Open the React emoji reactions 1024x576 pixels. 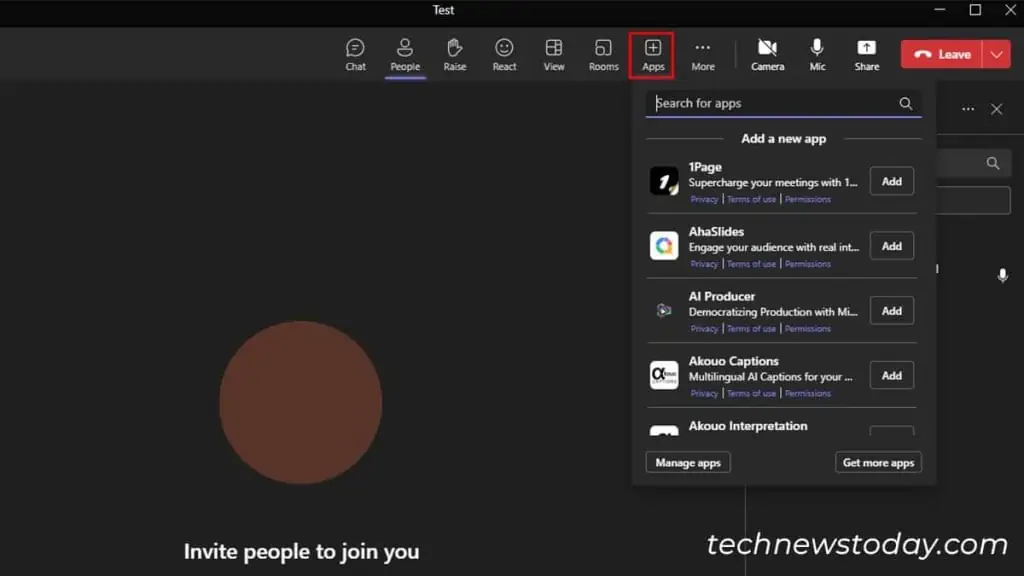[x=504, y=53]
